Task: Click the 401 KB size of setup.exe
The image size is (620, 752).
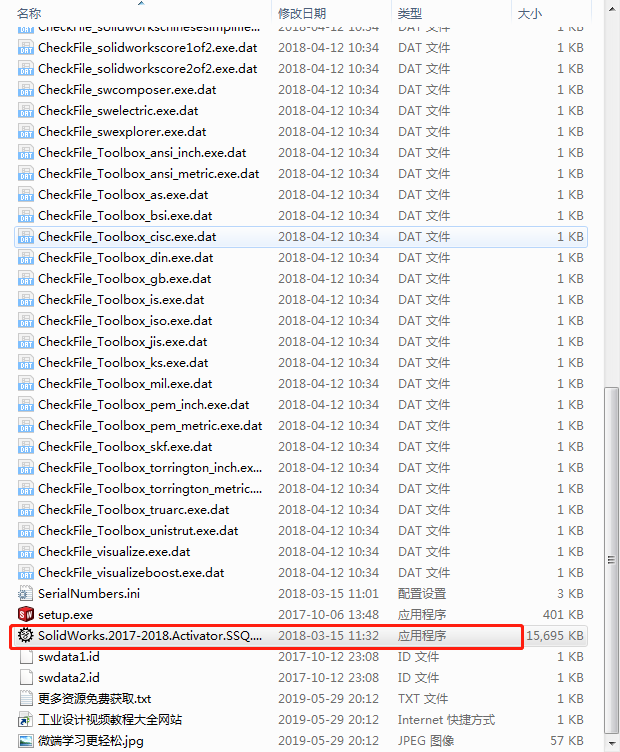Action: click(x=563, y=615)
